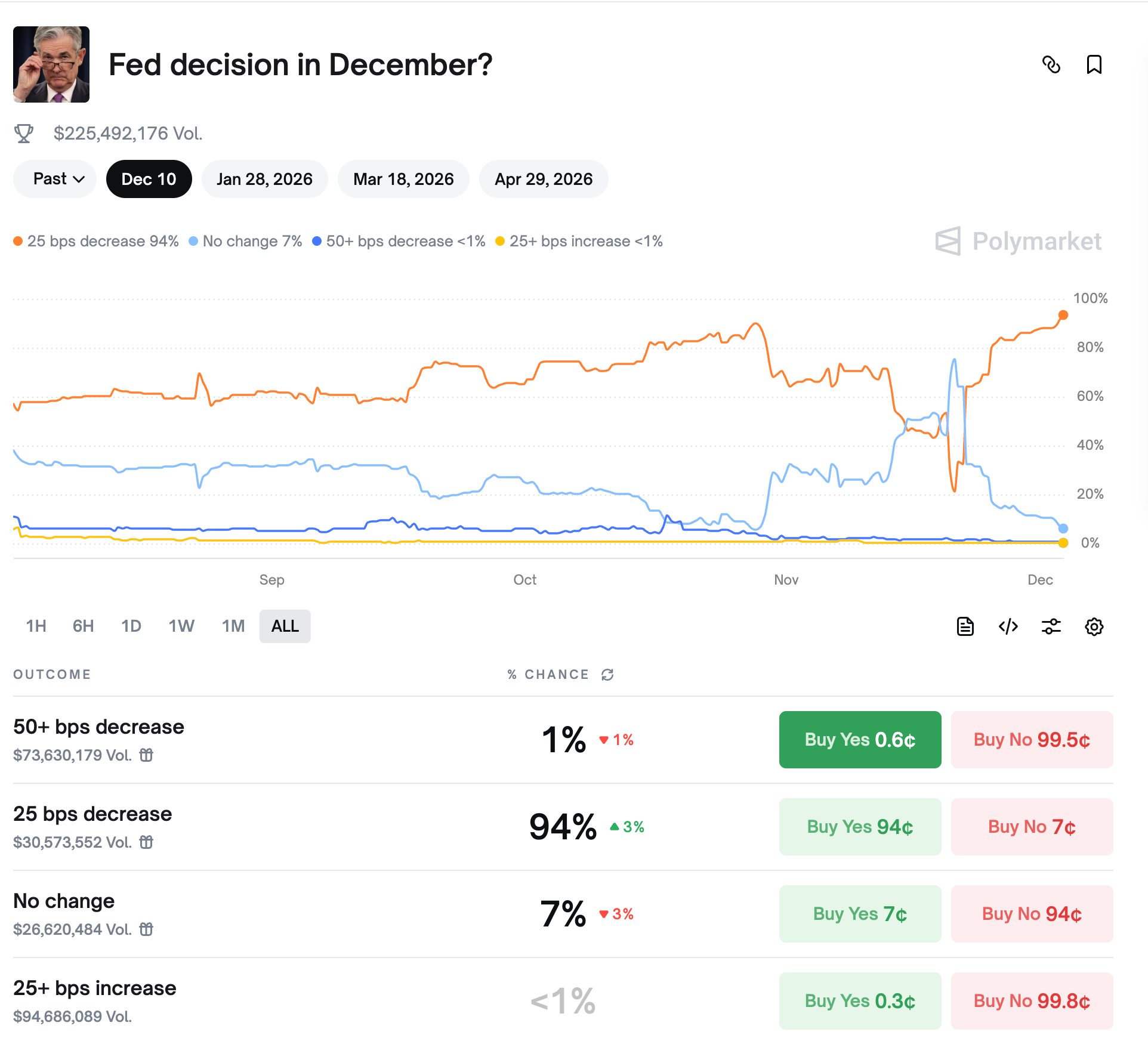
Task: Click orange 25 bps decrease legend dot
Action: point(18,241)
